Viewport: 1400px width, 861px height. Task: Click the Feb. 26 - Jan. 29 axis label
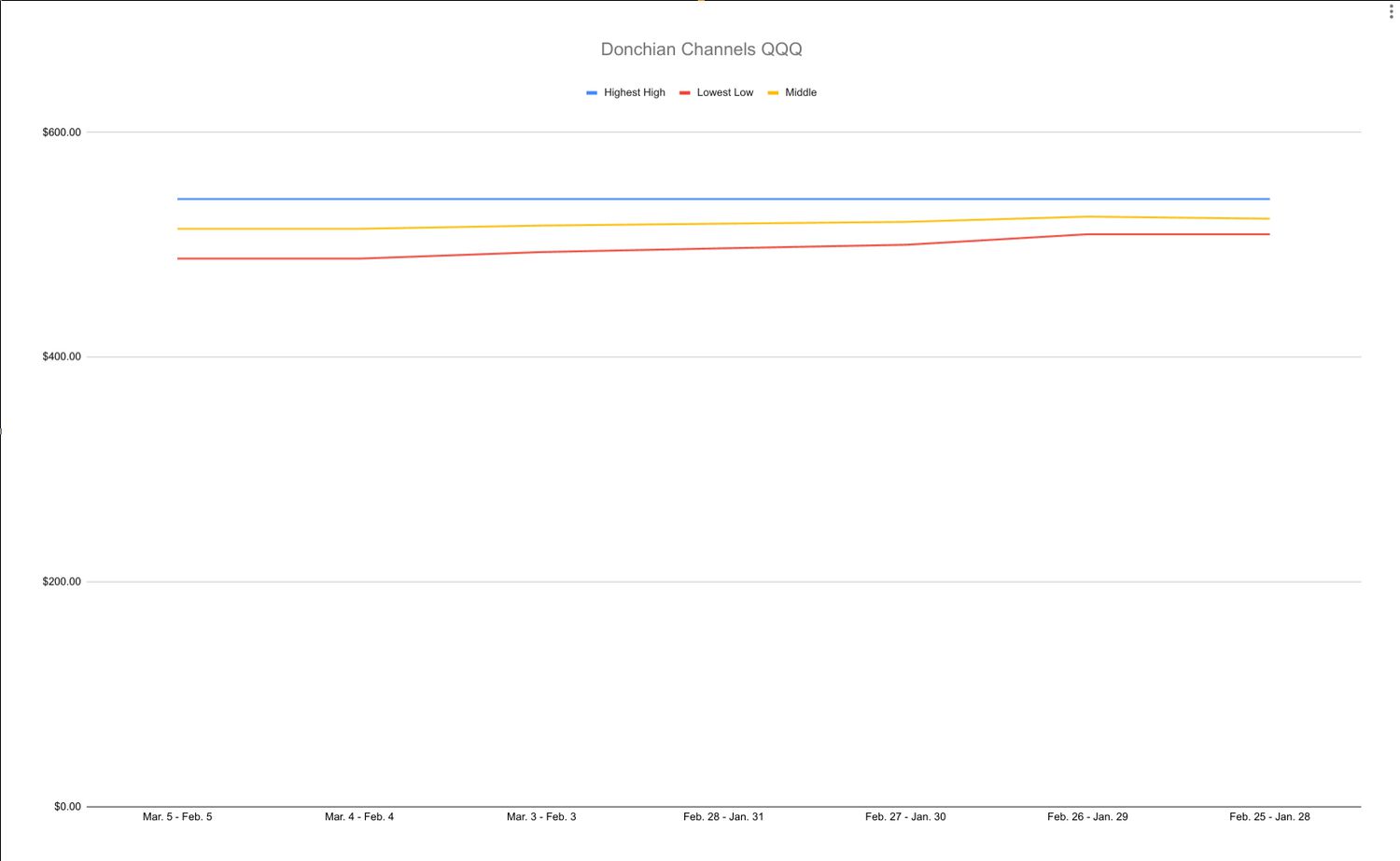pos(1087,817)
